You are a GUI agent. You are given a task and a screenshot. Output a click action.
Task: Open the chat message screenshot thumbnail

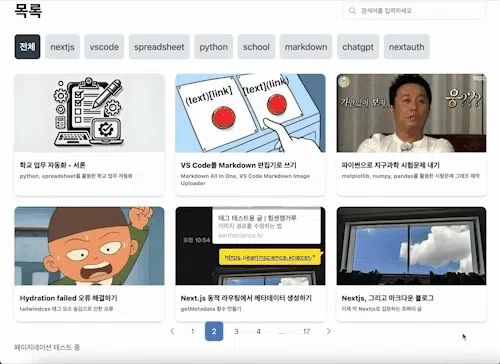250,246
